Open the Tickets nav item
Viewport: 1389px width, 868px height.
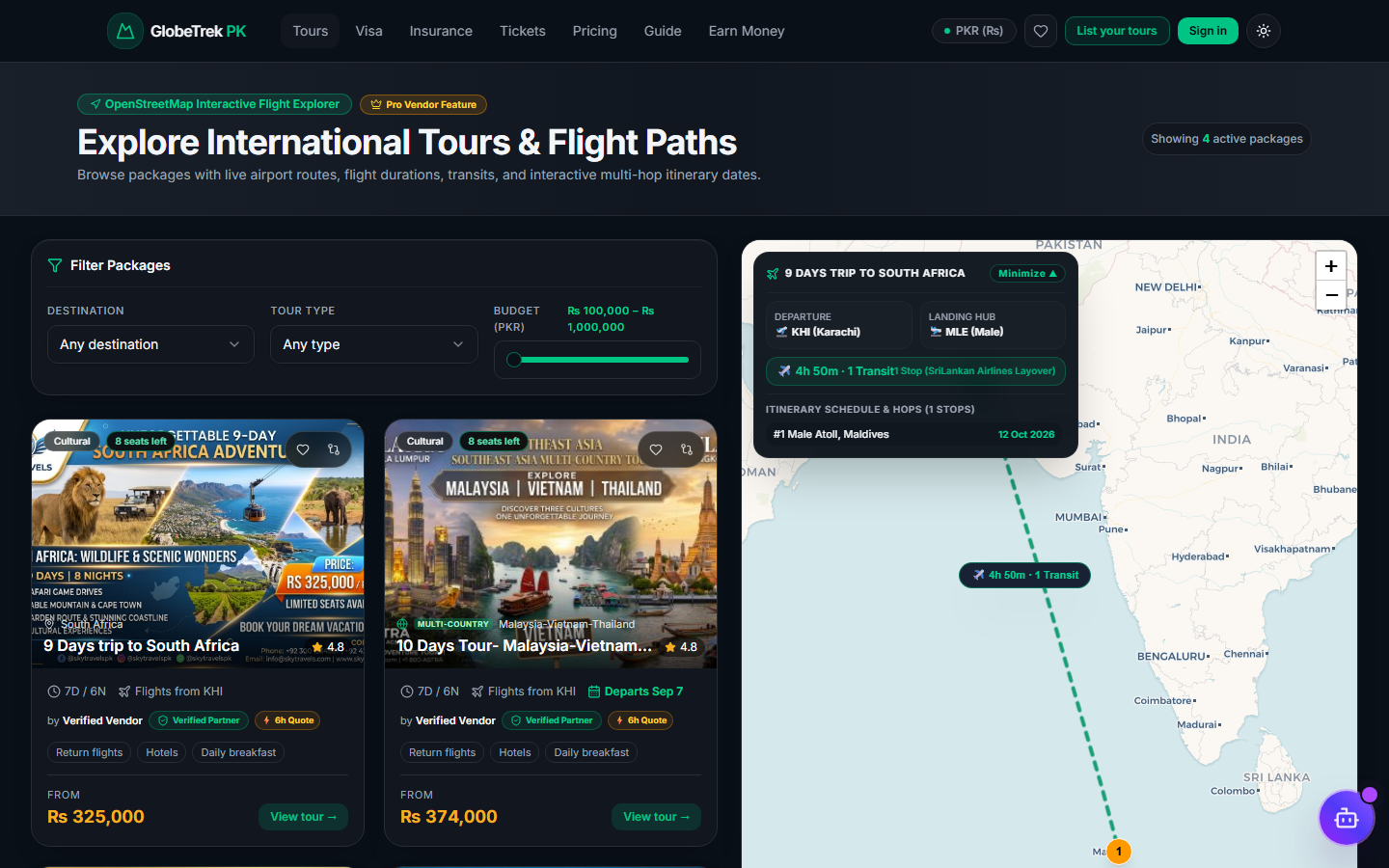coord(523,31)
